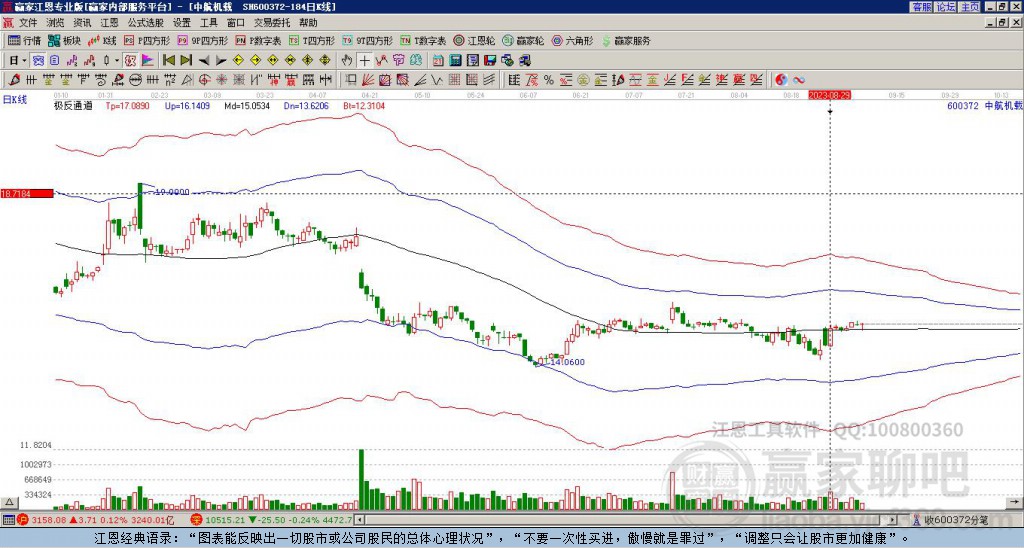Click the 日K线 label on chart

pyautogui.click(x=15, y=100)
